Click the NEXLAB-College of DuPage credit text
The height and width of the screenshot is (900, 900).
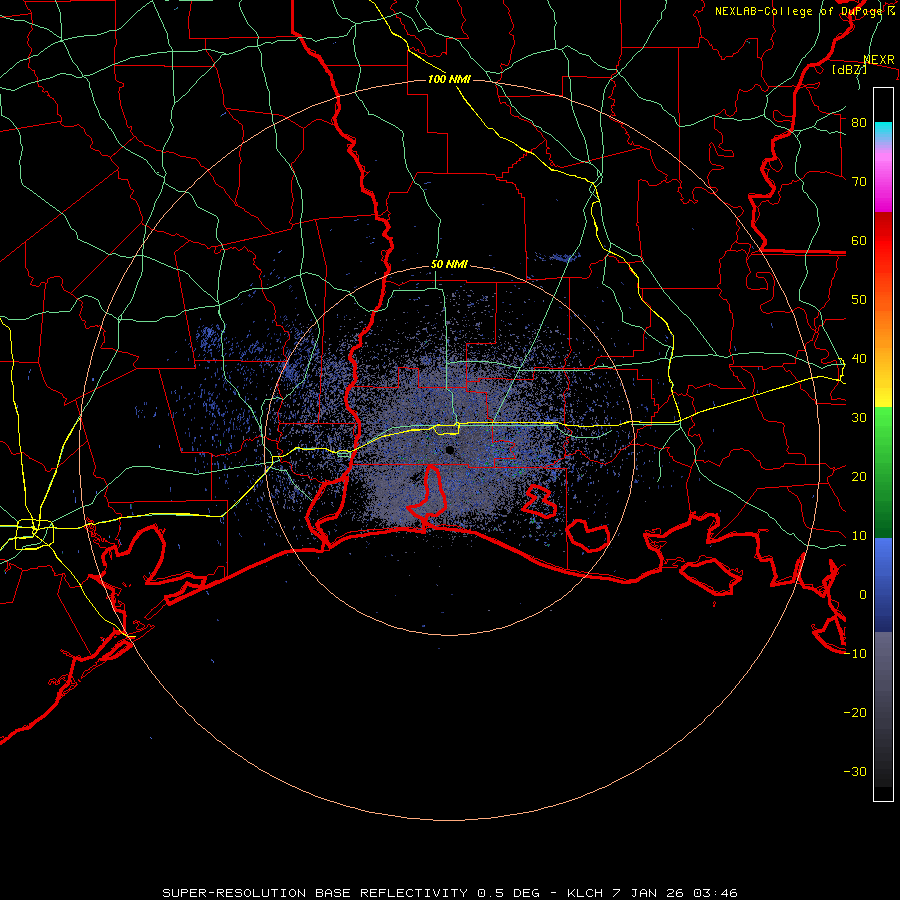pyautogui.click(x=804, y=11)
